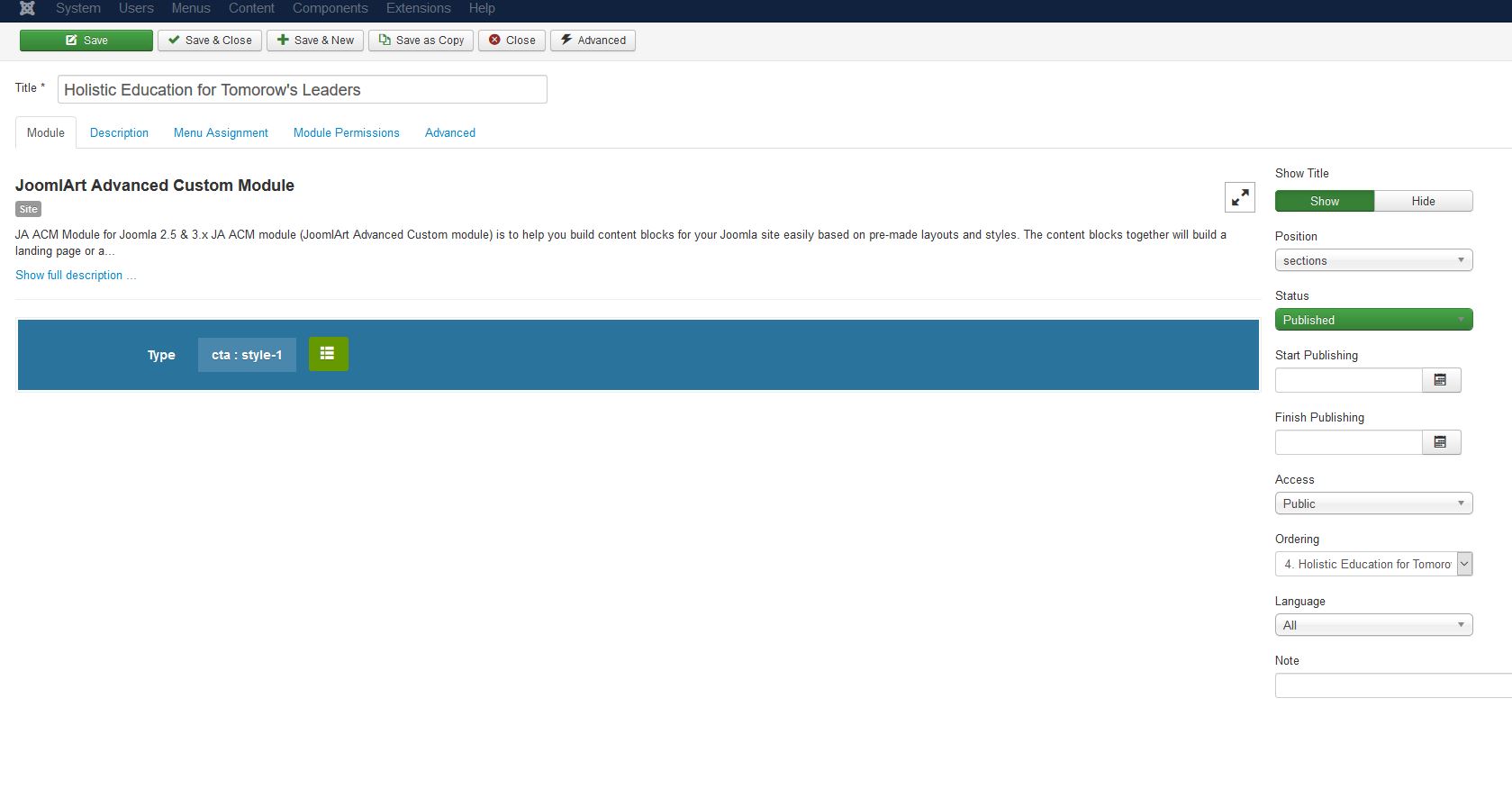Viewport: 1512px width, 807px height.
Task: Open the Start Publishing calendar picker
Action: (x=1441, y=380)
